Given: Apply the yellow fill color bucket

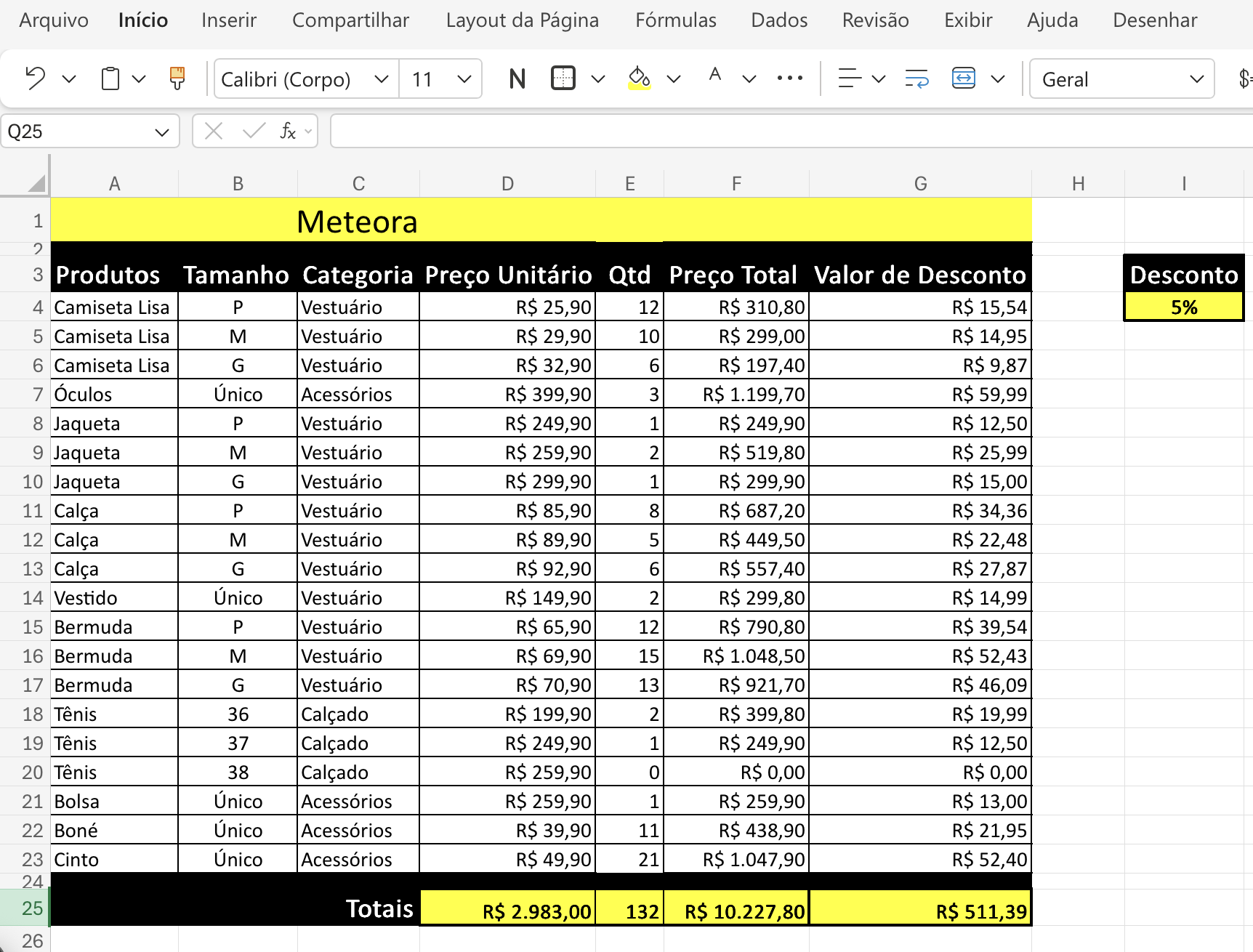Looking at the screenshot, I should [640, 78].
